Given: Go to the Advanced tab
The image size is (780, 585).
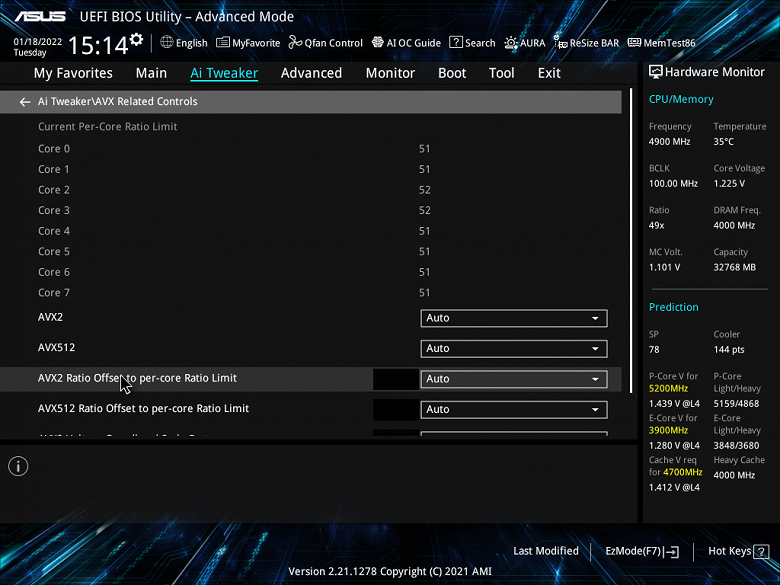Looking at the screenshot, I should [x=311, y=73].
